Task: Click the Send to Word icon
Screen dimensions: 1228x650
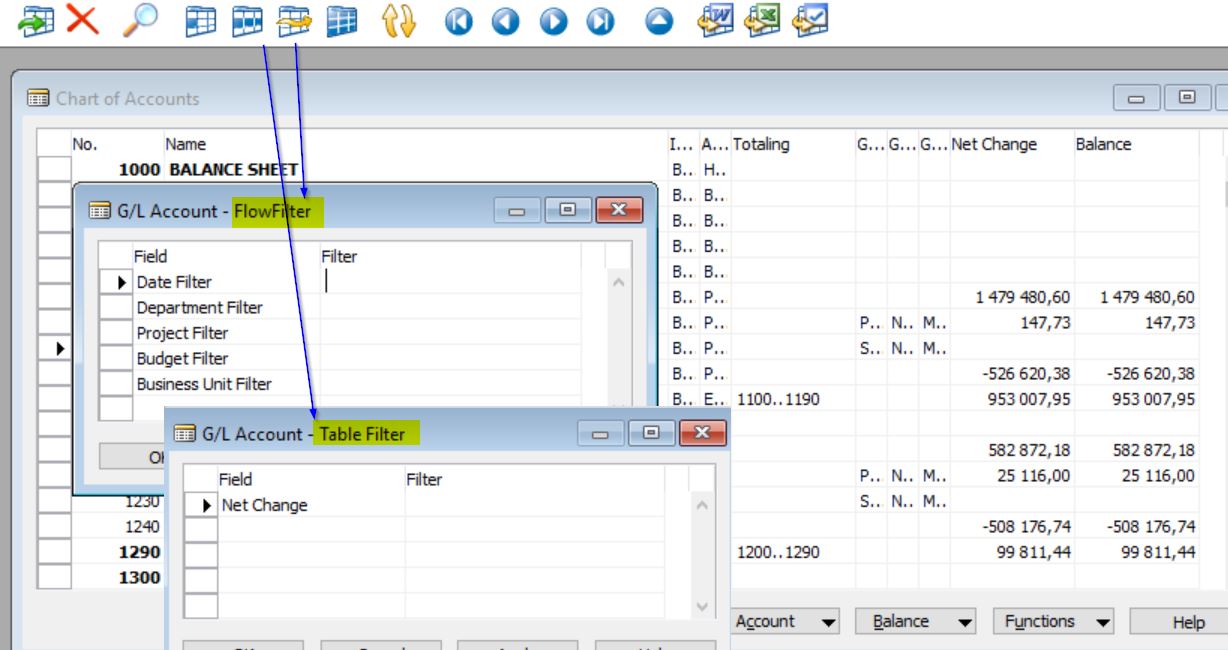Action: [716, 21]
